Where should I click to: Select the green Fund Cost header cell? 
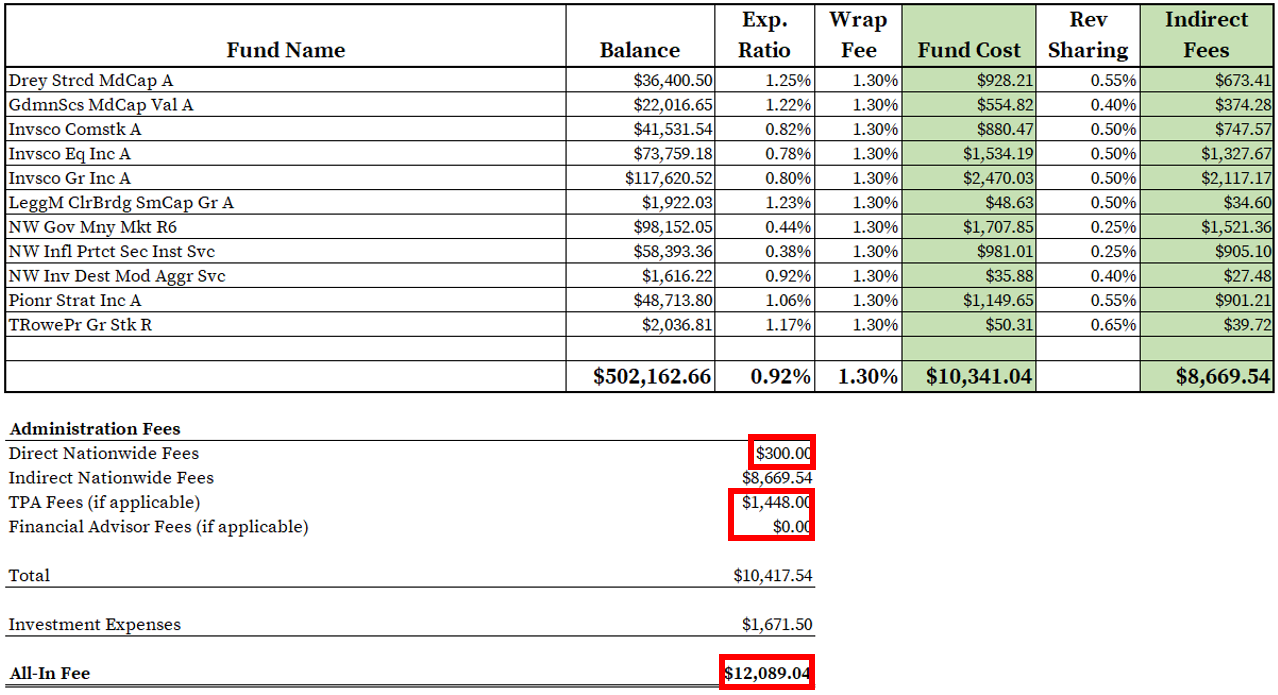tap(968, 50)
